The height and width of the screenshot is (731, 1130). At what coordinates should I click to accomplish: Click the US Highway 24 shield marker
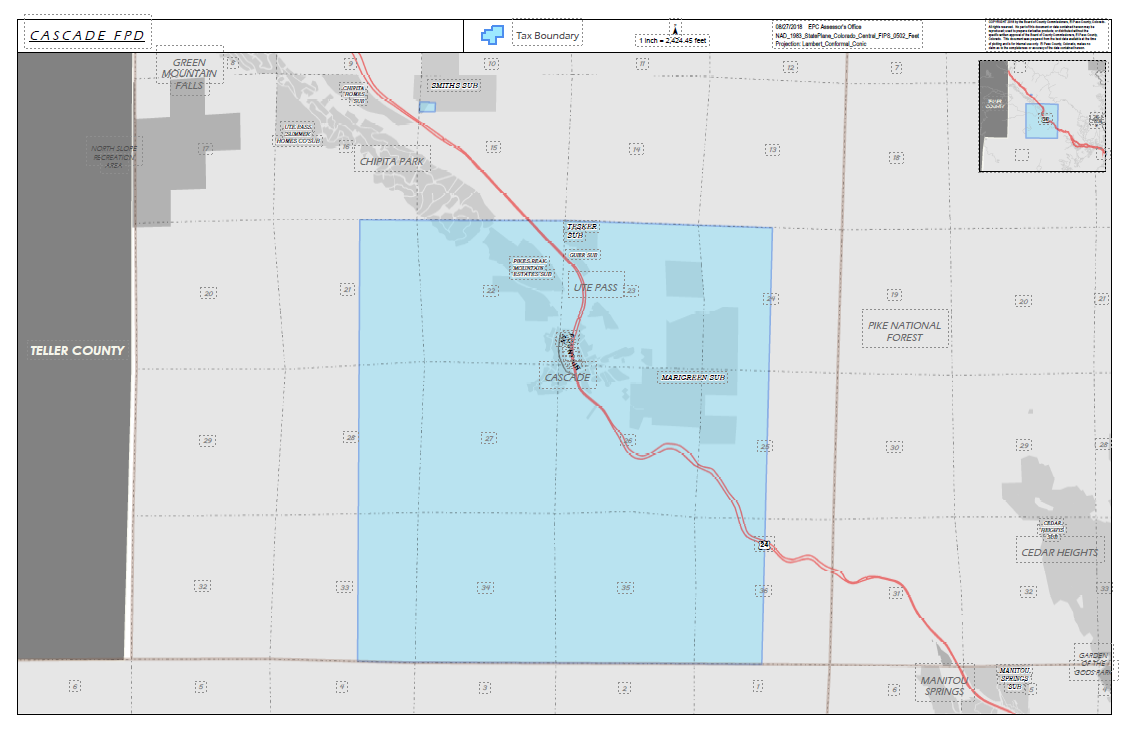pyautogui.click(x=763, y=546)
